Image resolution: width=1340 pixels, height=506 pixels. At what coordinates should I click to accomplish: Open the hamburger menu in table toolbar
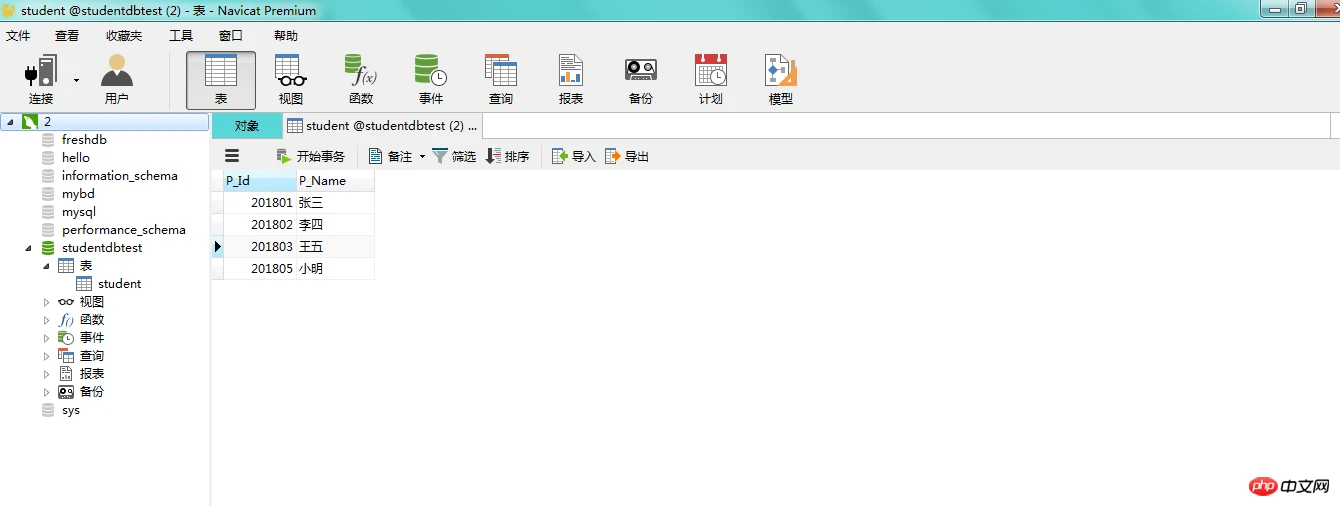point(232,156)
